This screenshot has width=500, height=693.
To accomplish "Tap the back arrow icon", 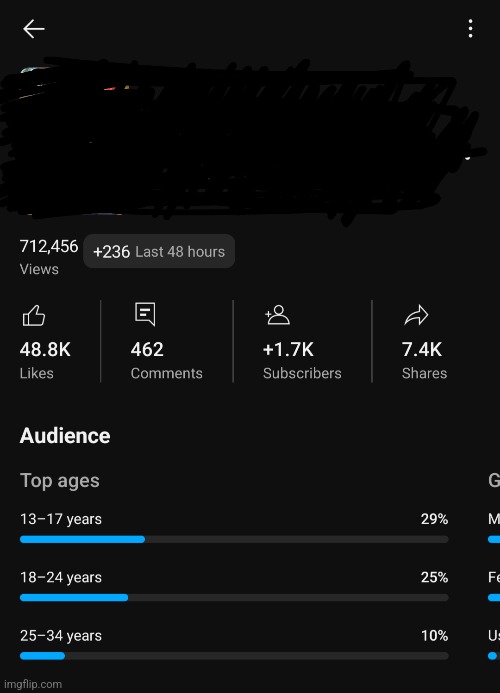I will [x=34, y=29].
